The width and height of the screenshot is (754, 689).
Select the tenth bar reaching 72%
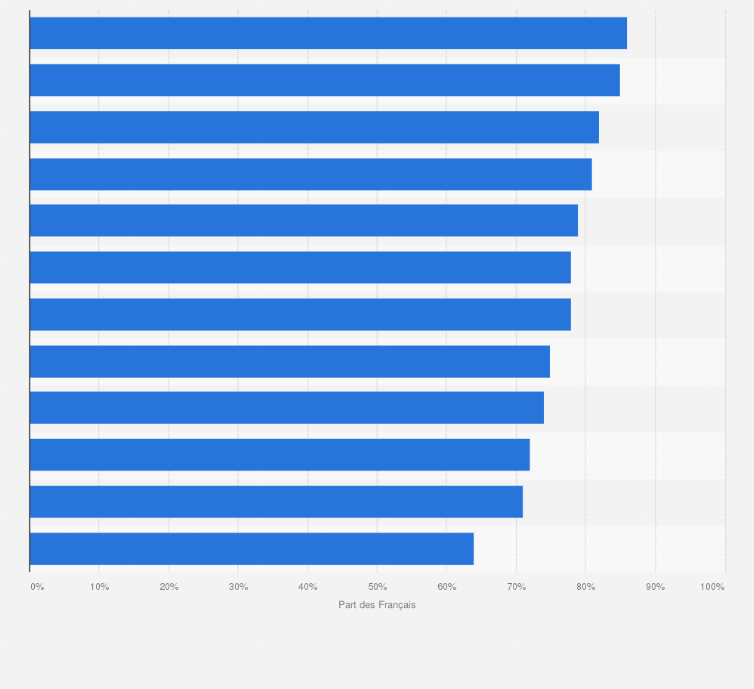tap(279, 455)
